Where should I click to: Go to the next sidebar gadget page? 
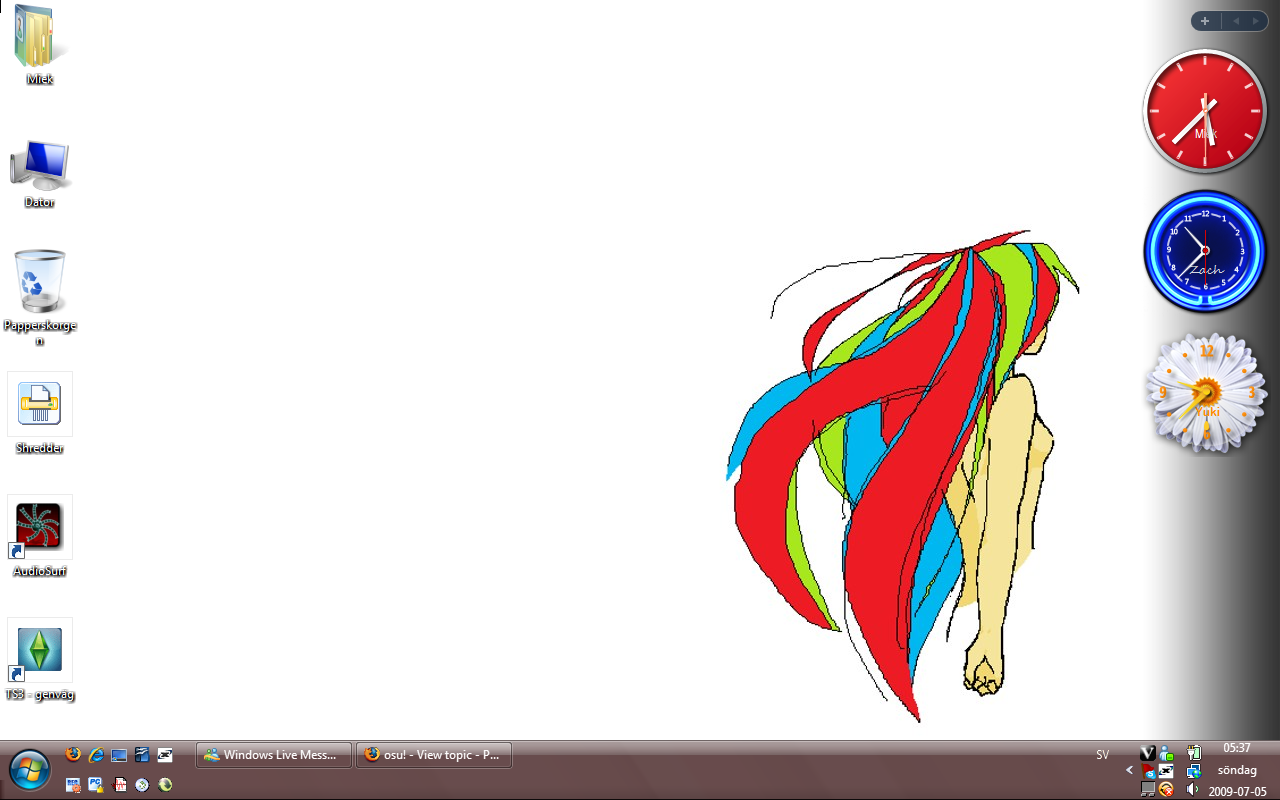point(1256,21)
